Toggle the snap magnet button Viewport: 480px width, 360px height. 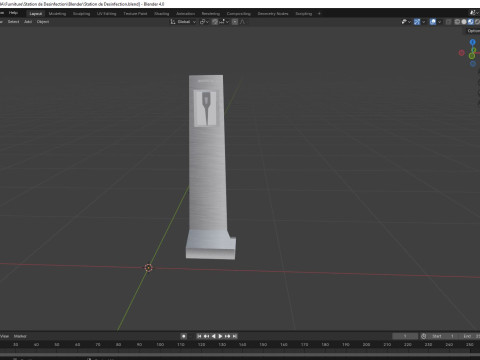215,22
